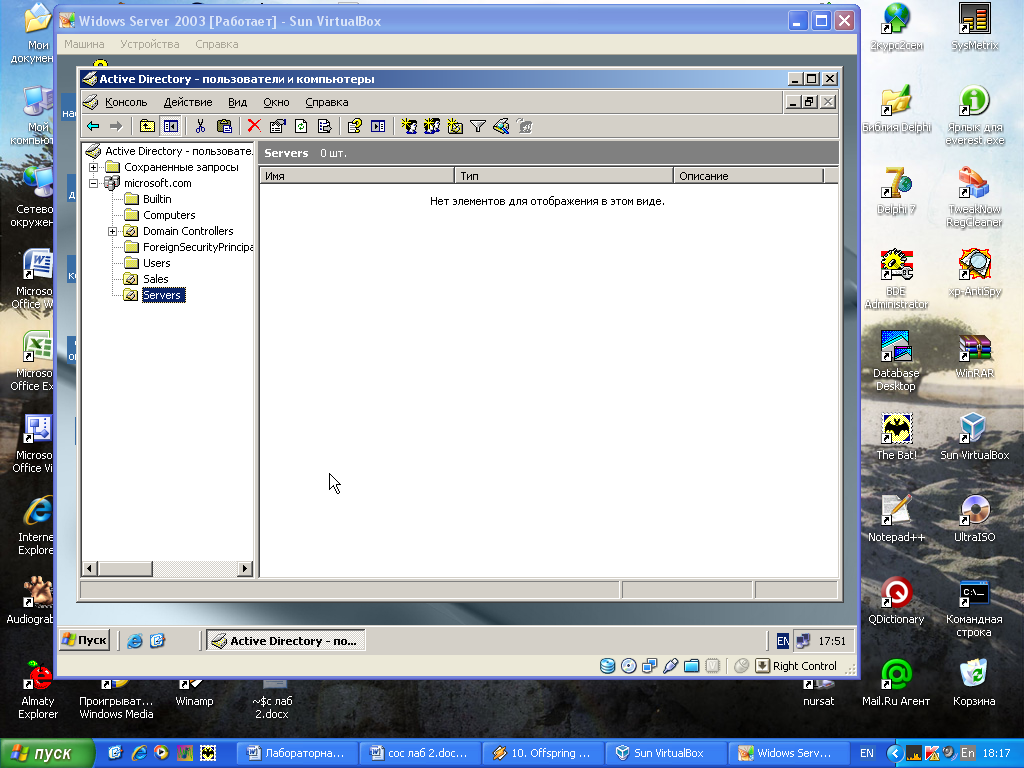
Task: Switch to сос лаб 2.doc taskbar button
Action: click(419, 753)
